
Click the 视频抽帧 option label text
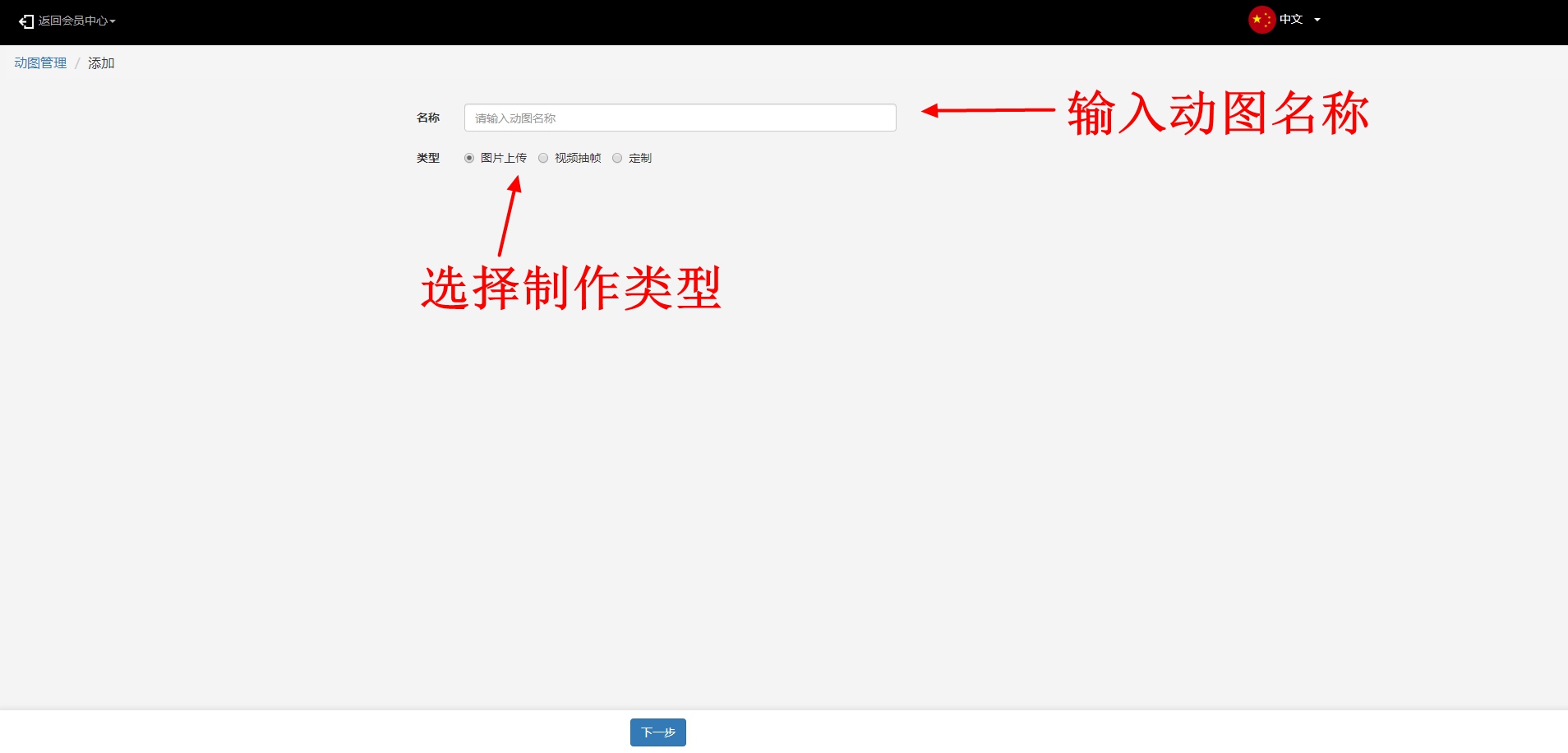point(578,158)
